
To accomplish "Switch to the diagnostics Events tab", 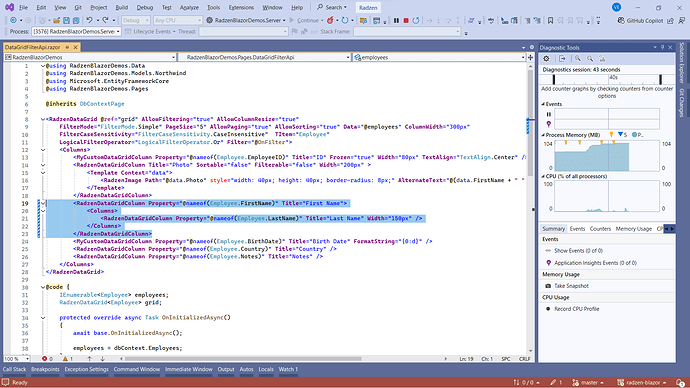I will point(577,229).
